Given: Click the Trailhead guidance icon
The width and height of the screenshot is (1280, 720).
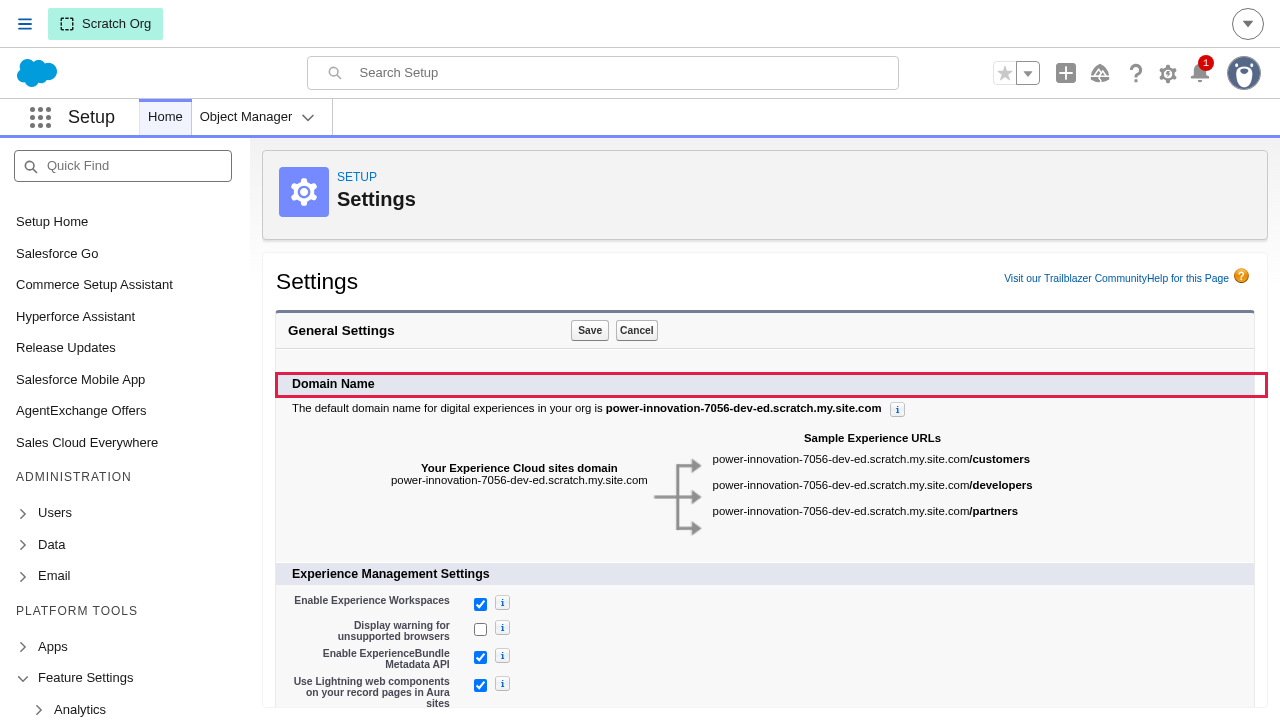Looking at the screenshot, I should [x=1100, y=73].
